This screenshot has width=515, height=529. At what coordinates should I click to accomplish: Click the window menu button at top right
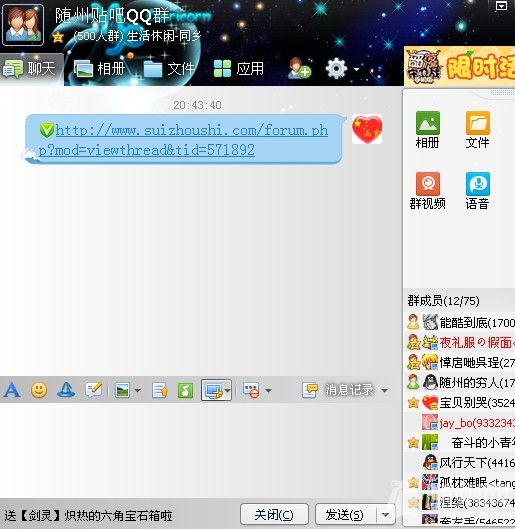point(501,6)
